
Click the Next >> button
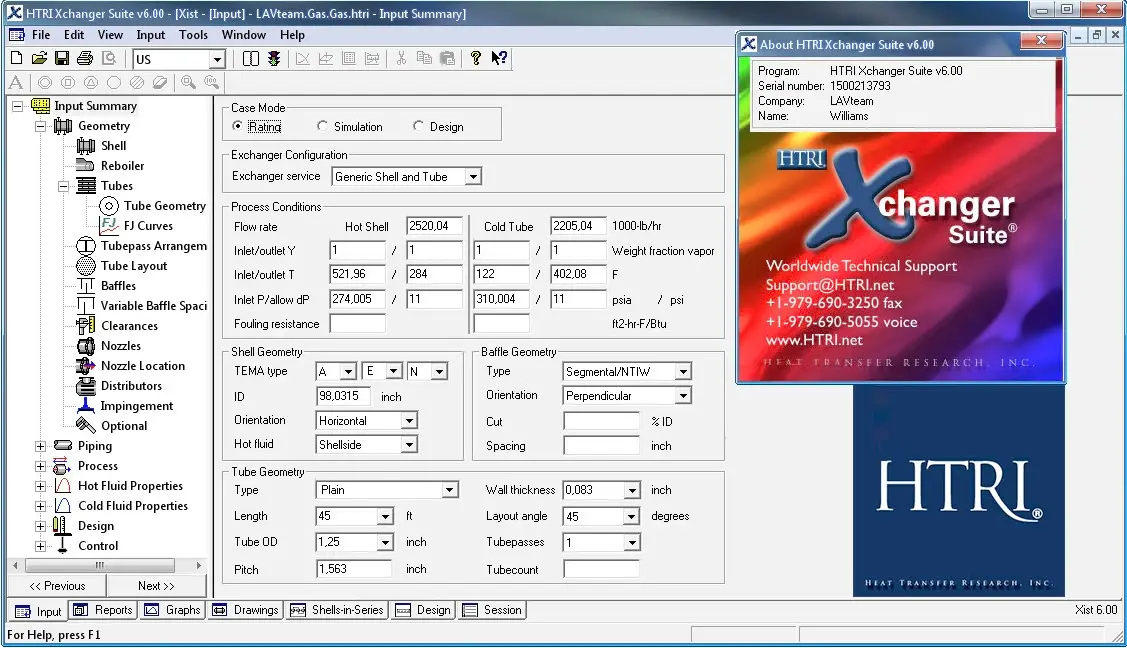coord(156,586)
